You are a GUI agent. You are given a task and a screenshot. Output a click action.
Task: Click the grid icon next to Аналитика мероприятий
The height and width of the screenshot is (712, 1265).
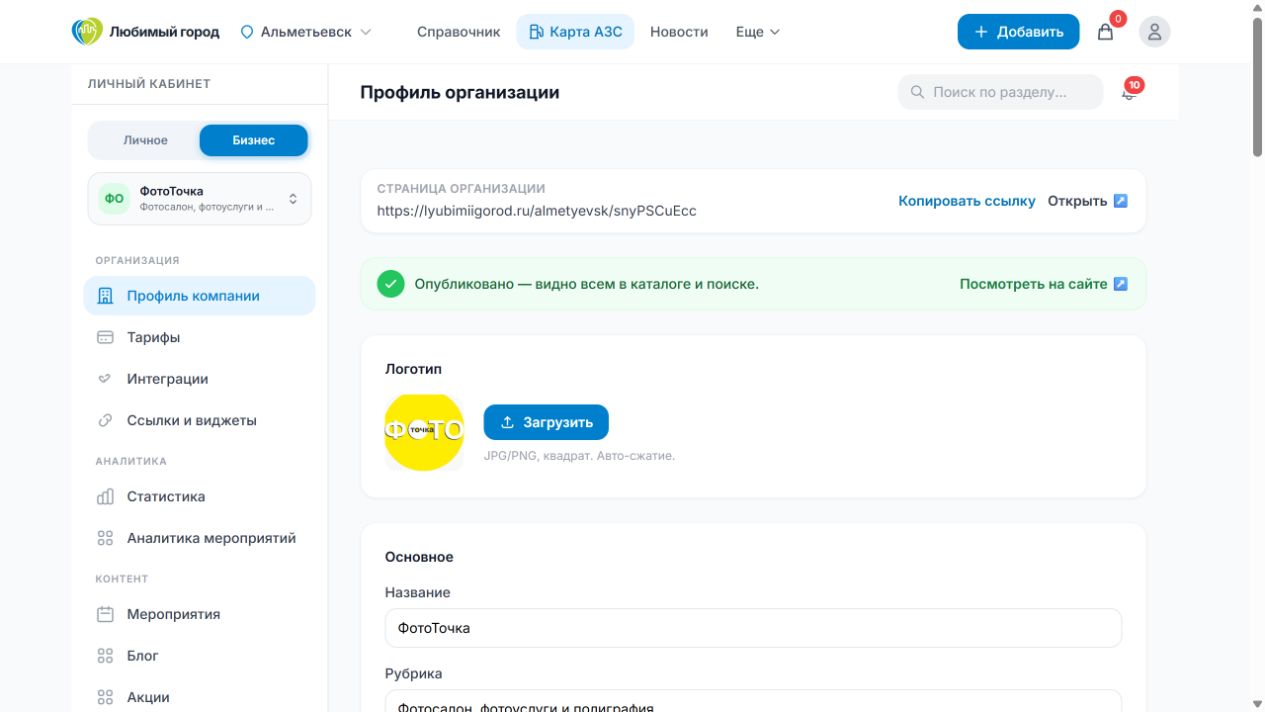click(105, 538)
